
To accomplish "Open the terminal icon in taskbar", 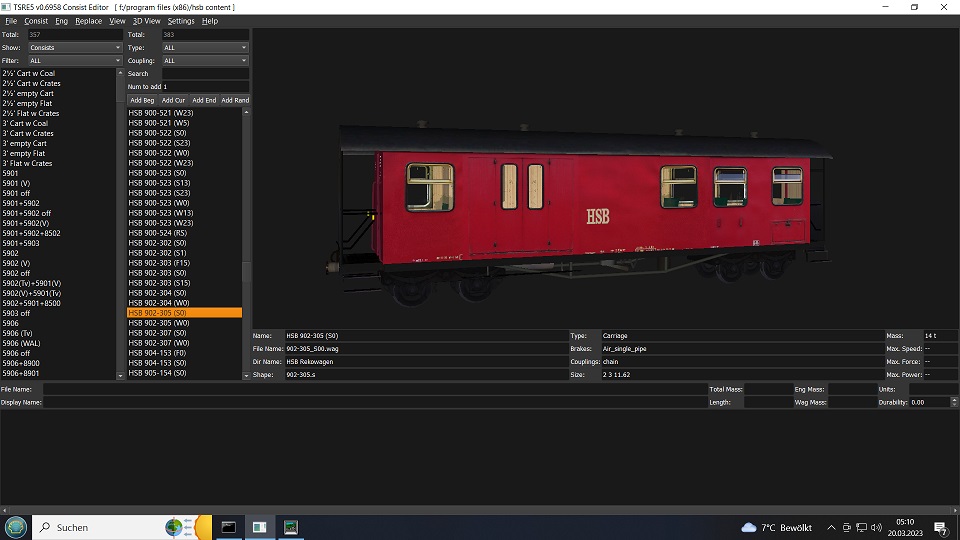I will coord(228,527).
